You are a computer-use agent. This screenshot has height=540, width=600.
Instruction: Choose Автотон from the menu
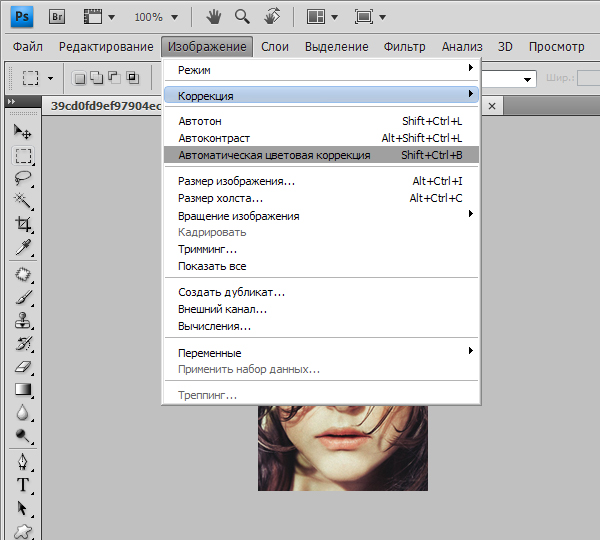pos(321,121)
